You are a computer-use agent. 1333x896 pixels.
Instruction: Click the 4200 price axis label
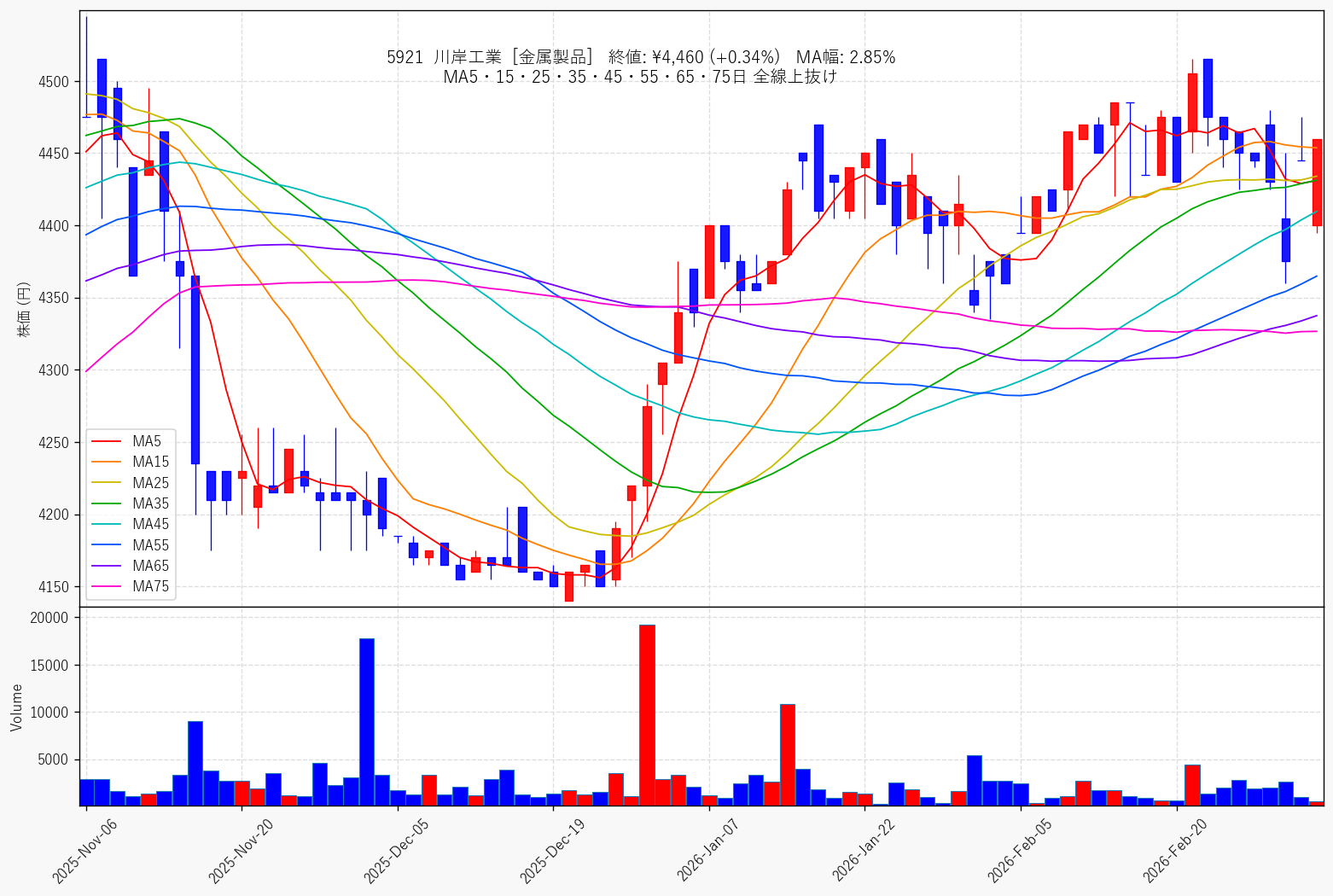[54, 515]
